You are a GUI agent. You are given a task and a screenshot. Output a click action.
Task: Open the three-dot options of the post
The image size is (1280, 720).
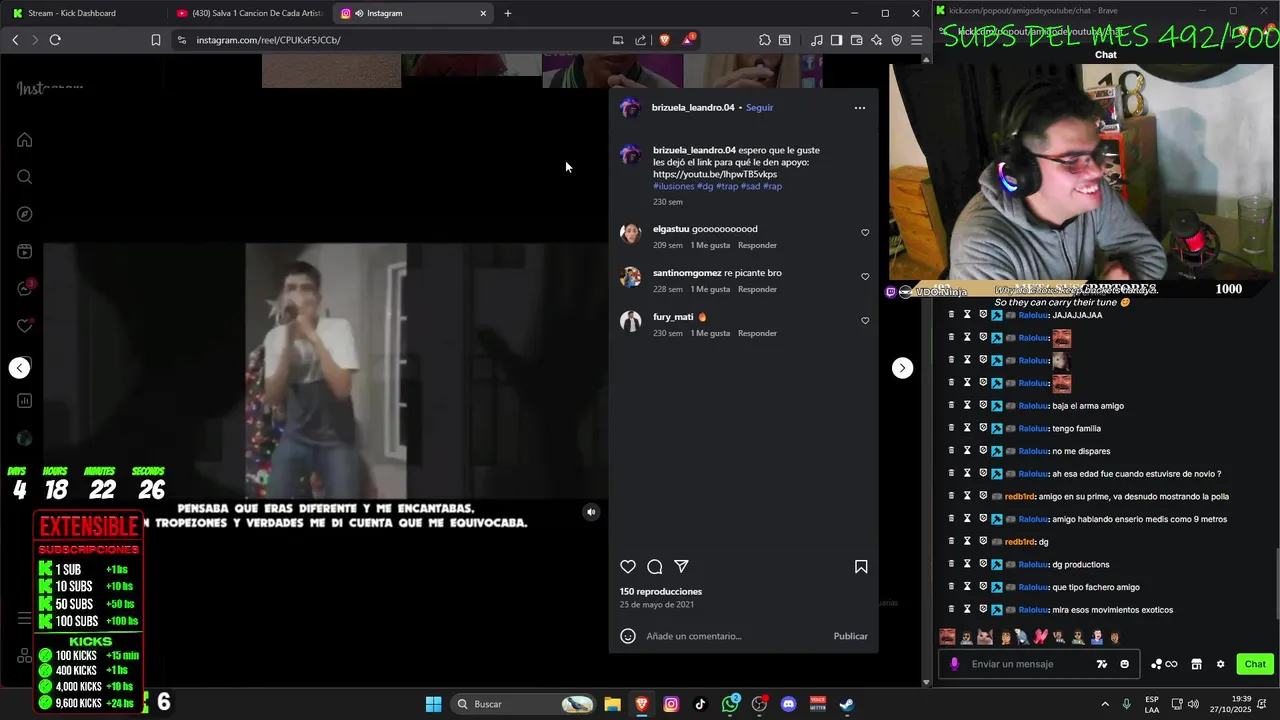click(859, 108)
